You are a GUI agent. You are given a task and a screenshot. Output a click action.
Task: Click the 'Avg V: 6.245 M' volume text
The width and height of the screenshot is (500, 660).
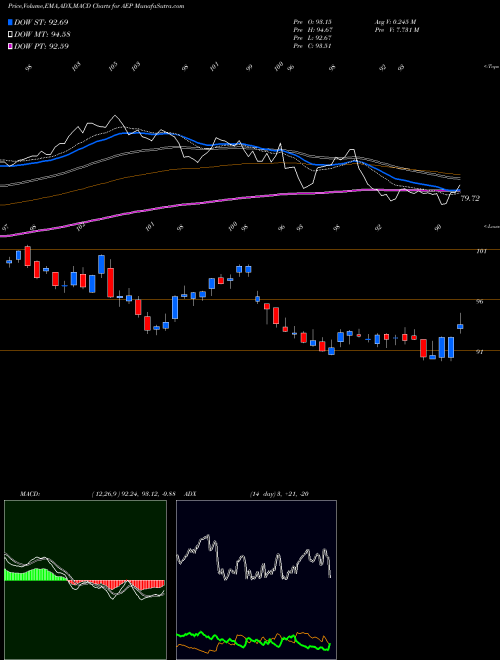pyautogui.click(x=396, y=22)
